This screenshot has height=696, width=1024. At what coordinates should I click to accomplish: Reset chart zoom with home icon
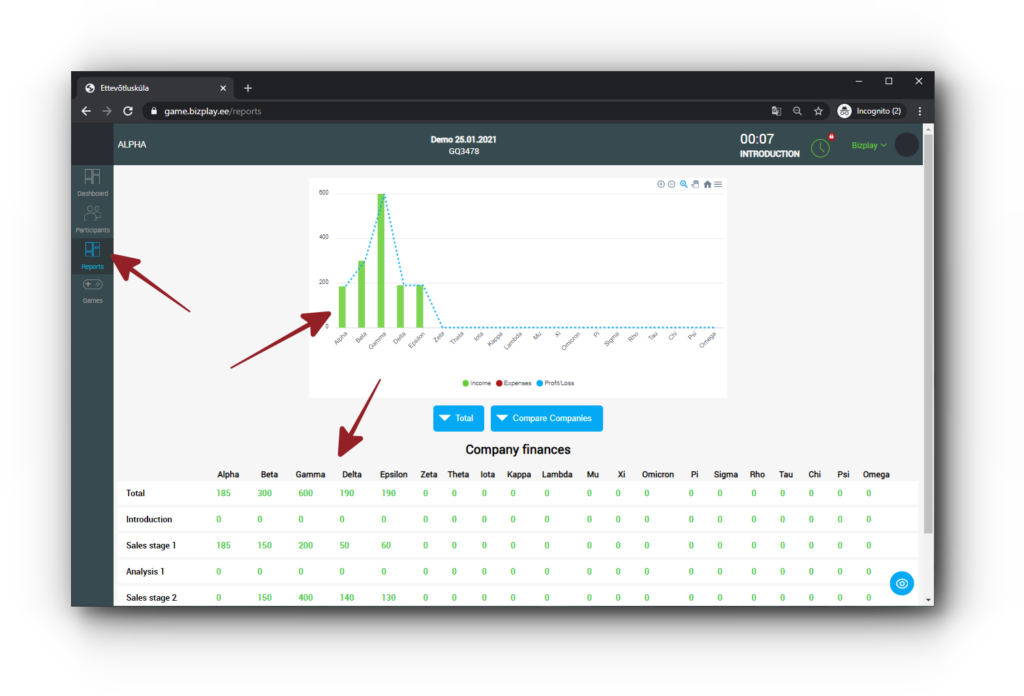[707, 184]
